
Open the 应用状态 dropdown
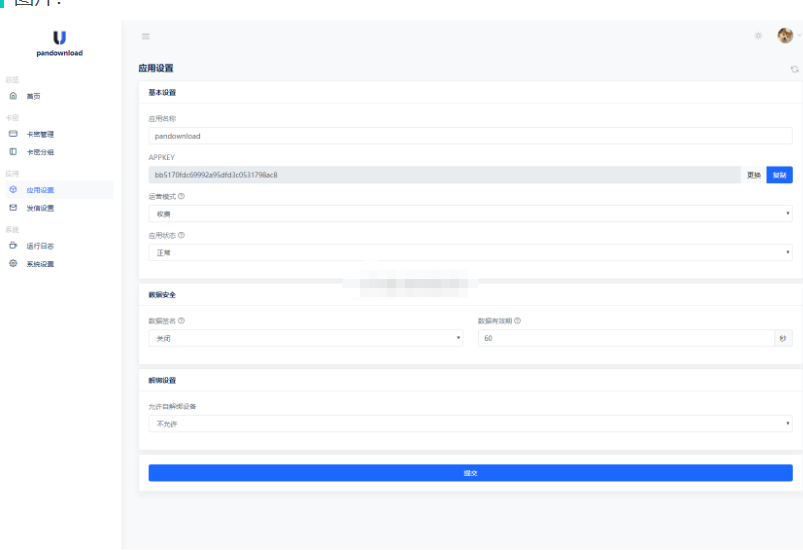coord(470,252)
